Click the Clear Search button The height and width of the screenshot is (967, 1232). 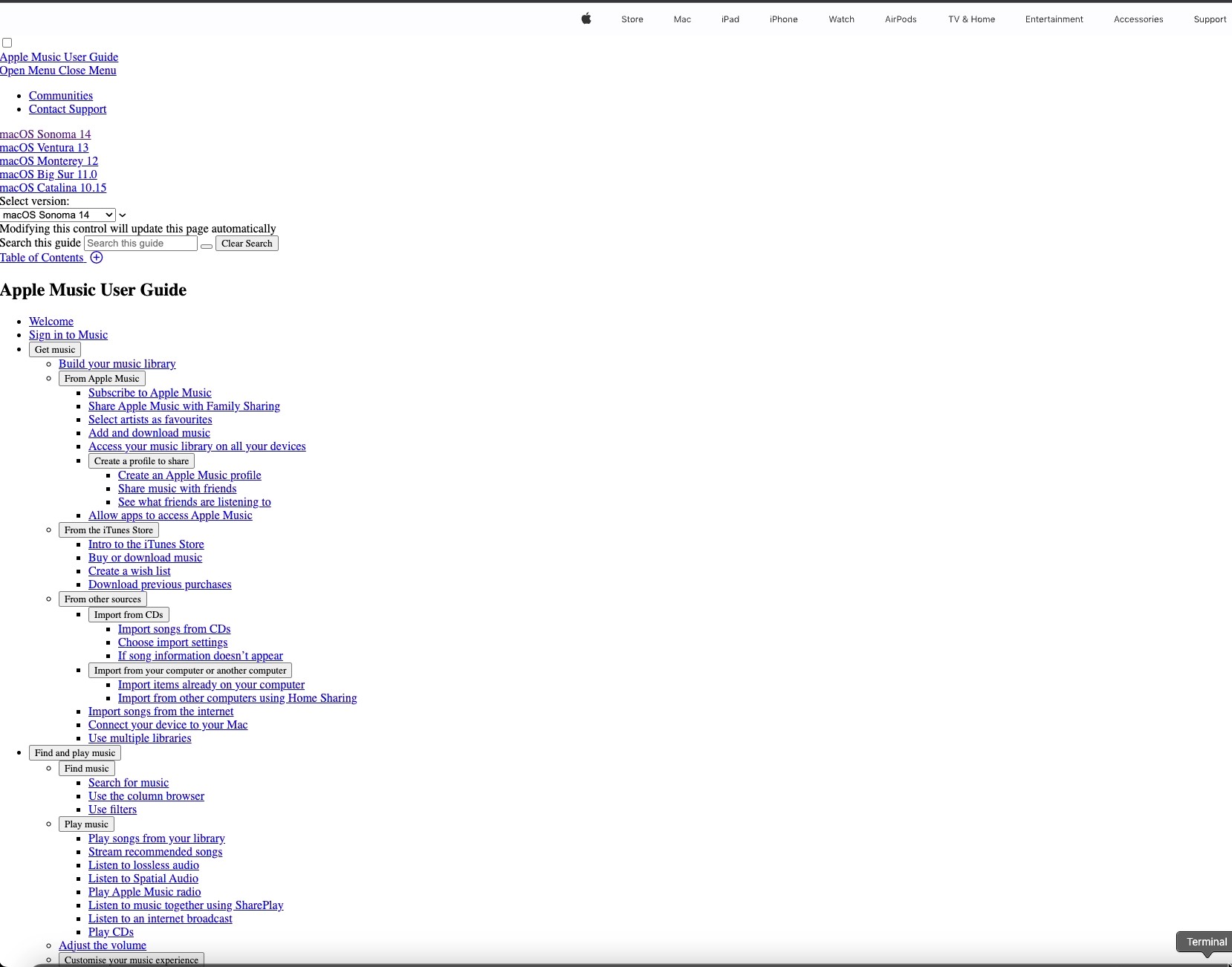247,244
